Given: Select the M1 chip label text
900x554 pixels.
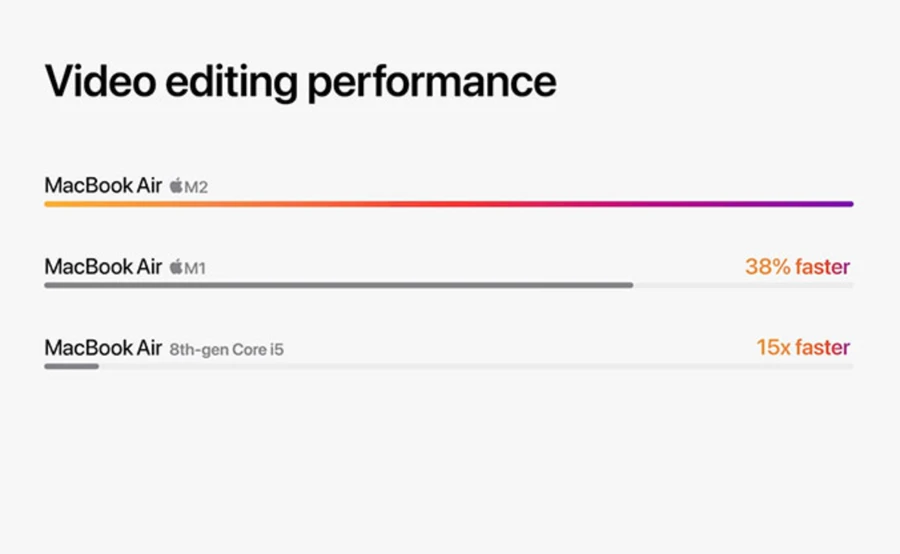Looking at the screenshot, I should pos(195,268).
